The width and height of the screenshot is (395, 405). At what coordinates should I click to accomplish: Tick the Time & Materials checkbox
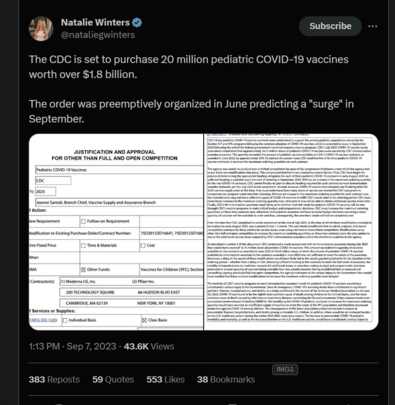tap(83, 245)
